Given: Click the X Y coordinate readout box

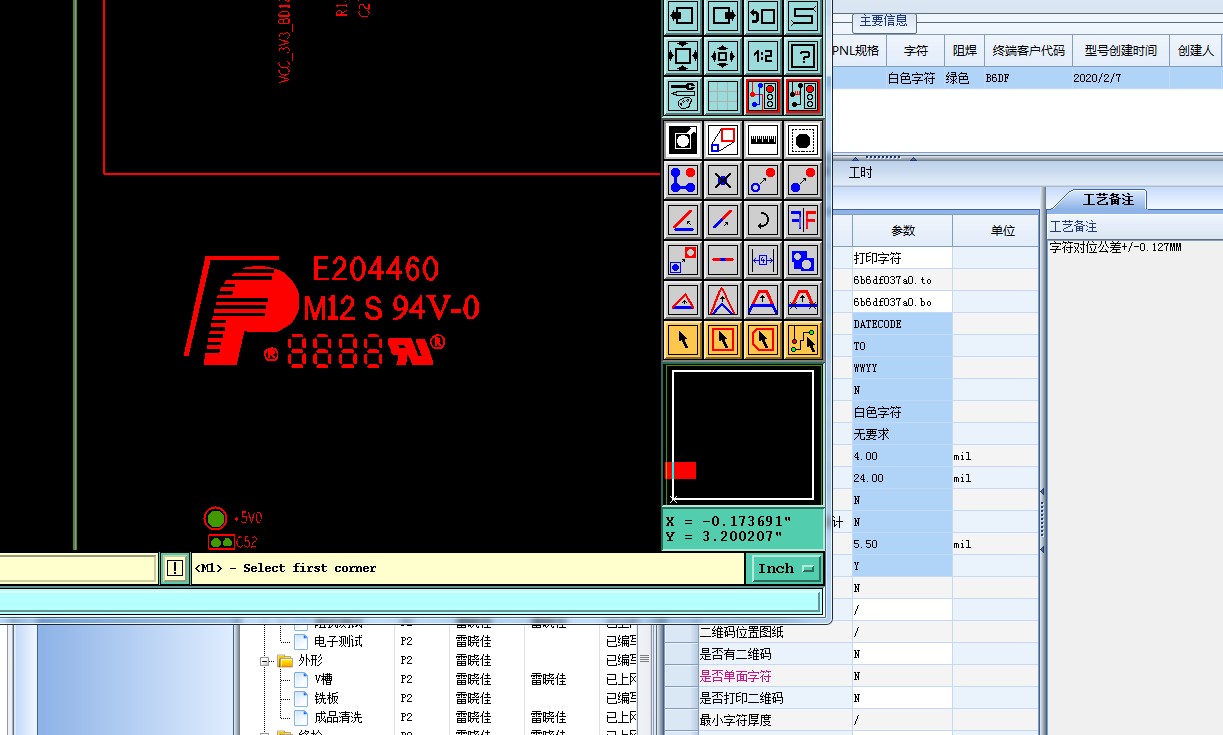Looking at the screenshot, I should pos(743,529).
